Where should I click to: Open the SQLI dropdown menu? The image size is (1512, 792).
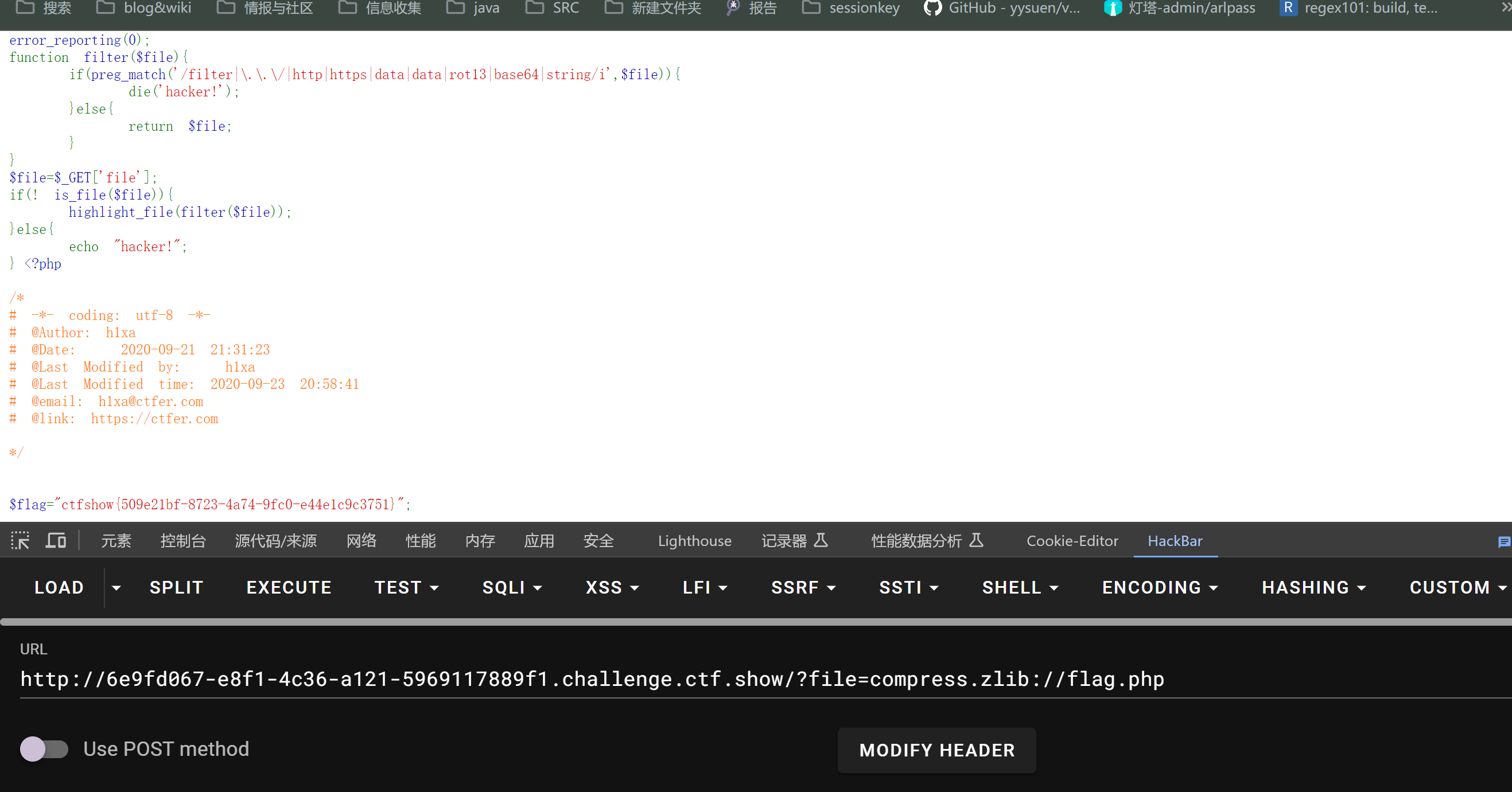point(512,587)
